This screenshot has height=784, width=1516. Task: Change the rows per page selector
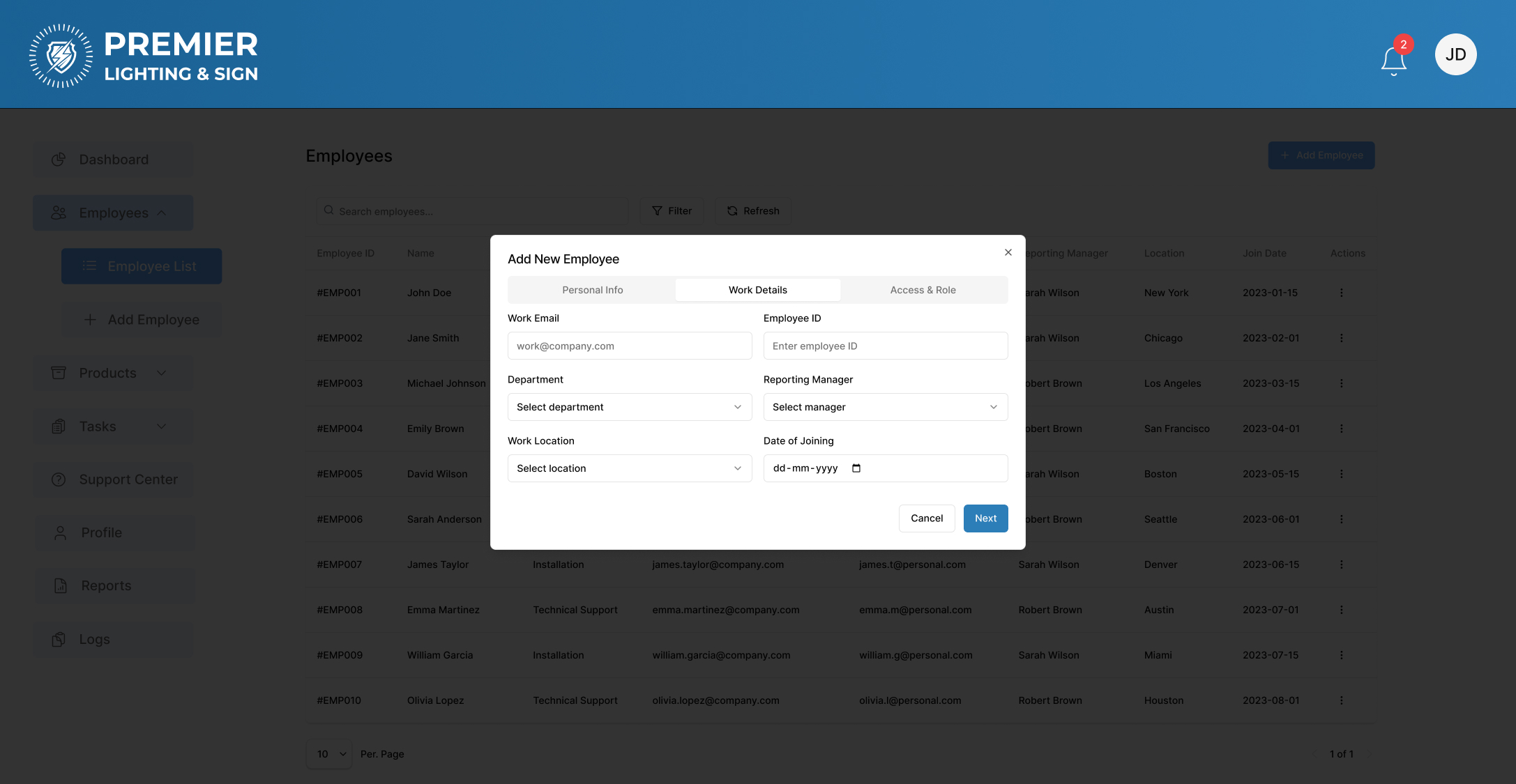(x=329, y=754)
